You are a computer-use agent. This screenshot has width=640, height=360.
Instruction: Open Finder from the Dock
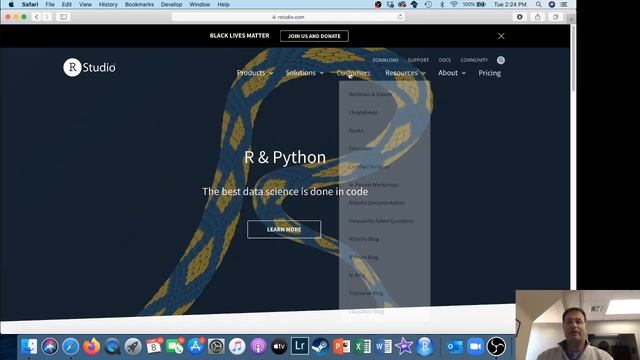(x=29, y=347)
